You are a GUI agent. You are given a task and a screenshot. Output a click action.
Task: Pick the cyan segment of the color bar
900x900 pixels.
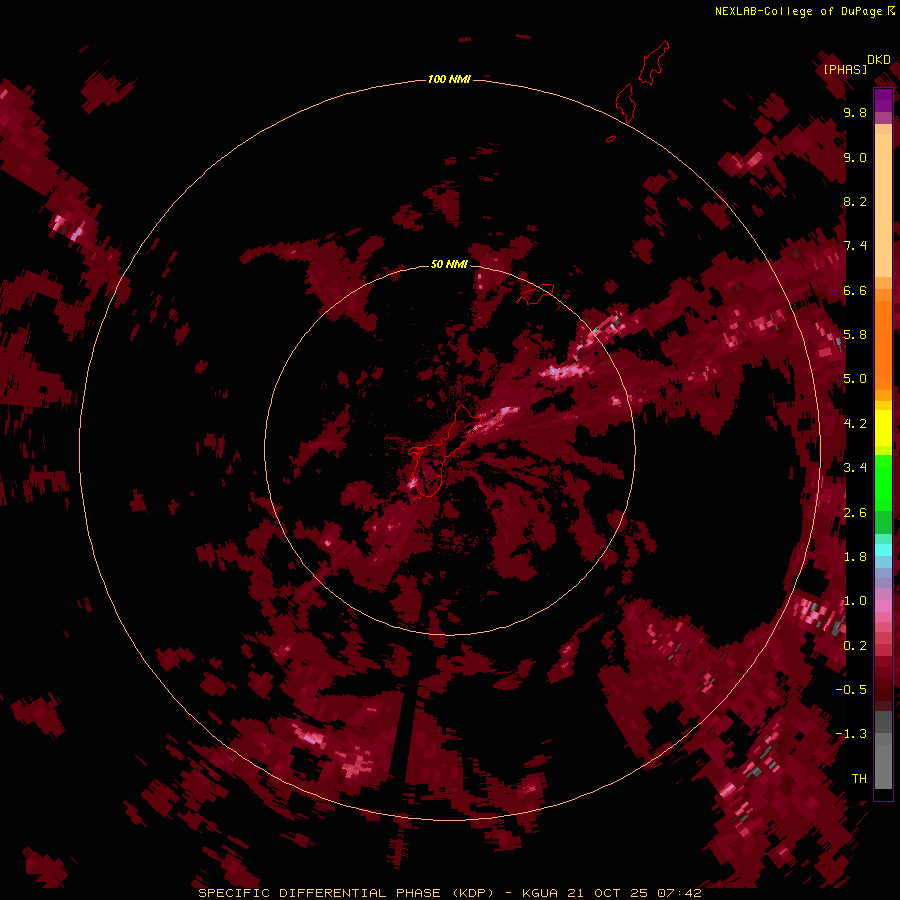click(x=883, y=550)
